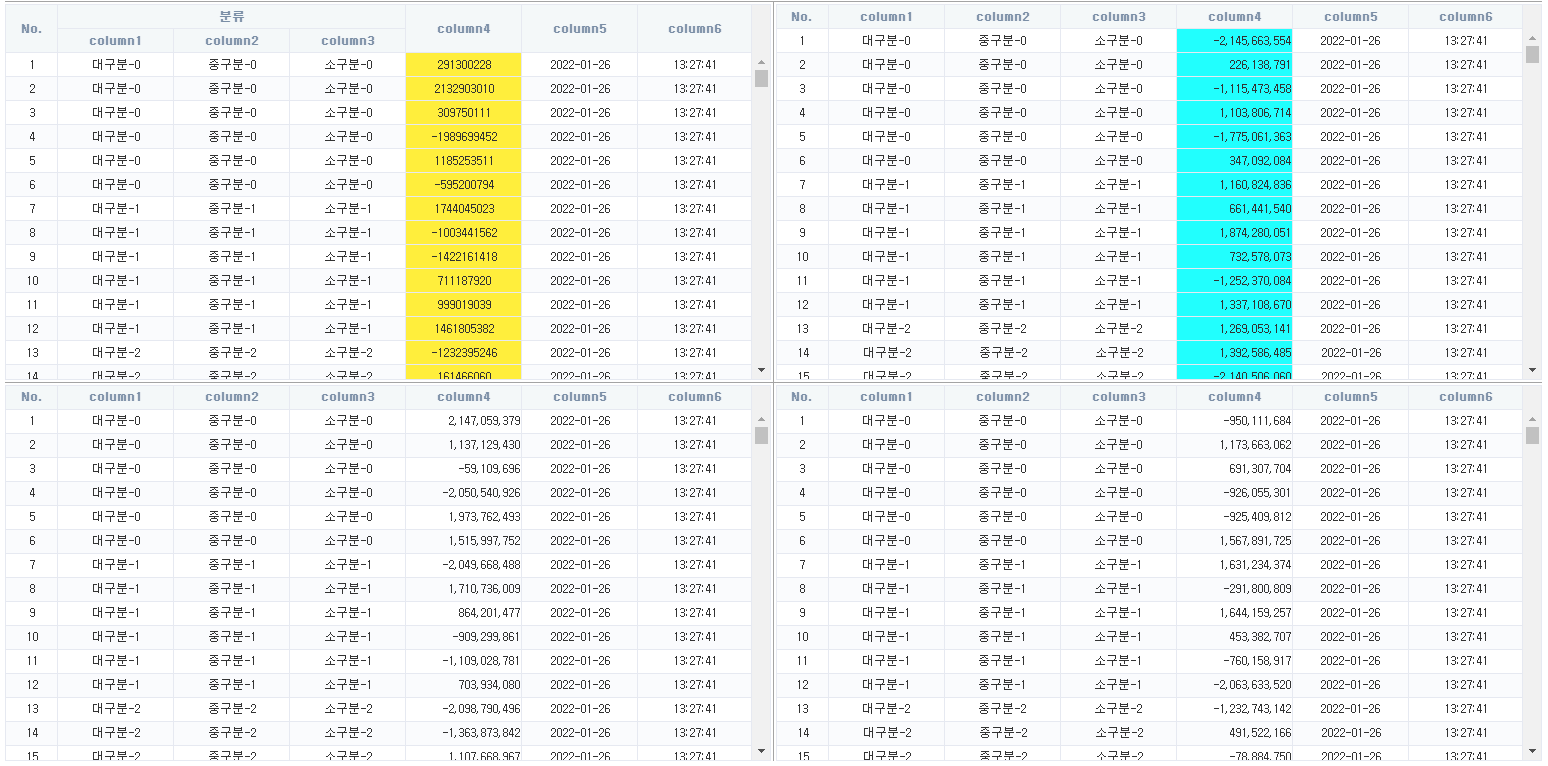The image size is (1548, 766).
Task: Select cyan cell -1,115,473,458
Action: coord(1235,89)
